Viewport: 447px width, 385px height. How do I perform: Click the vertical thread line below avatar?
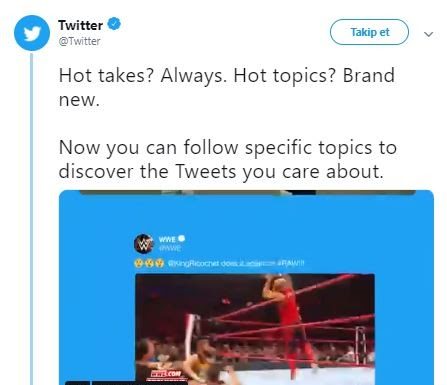click(x=32, y=219)
